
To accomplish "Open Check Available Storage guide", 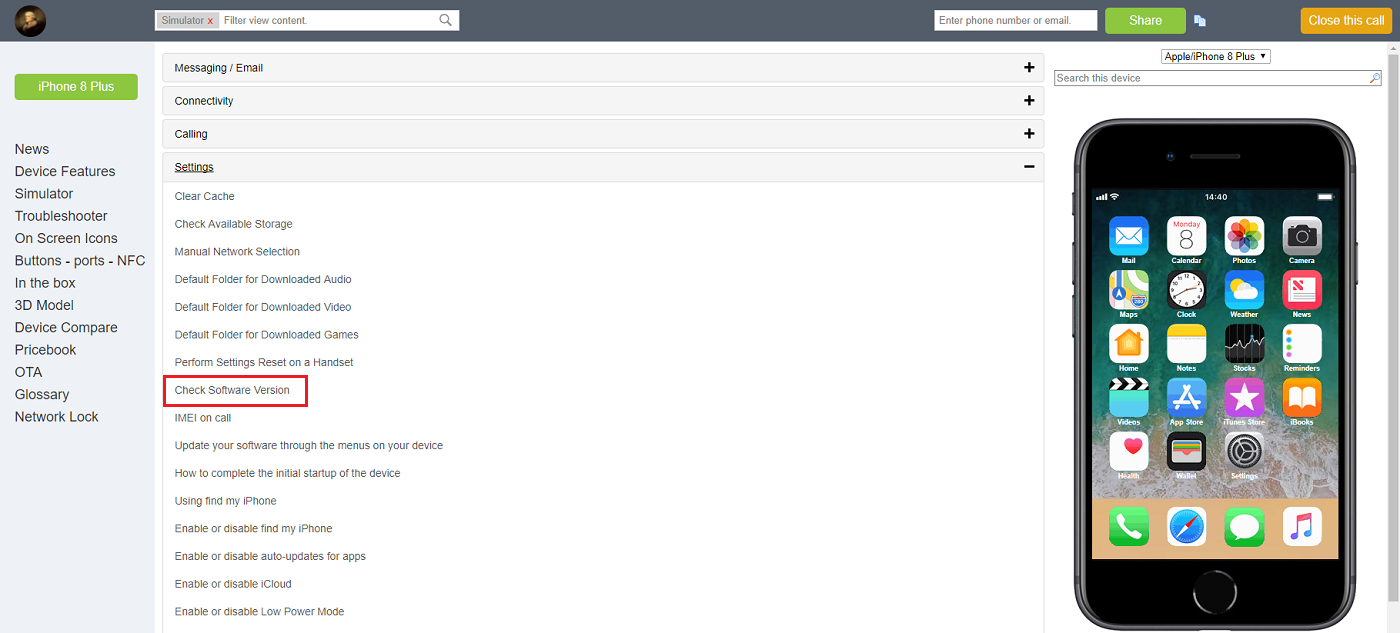I will pos(234,224).
